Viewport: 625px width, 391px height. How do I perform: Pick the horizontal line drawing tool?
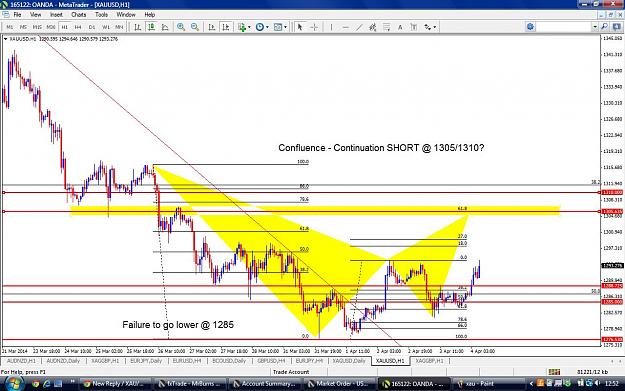tap(345, 27)
